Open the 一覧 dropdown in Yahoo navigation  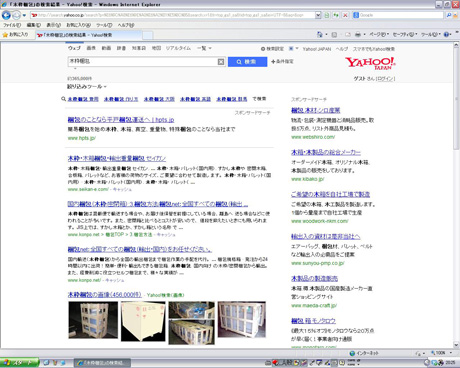coord(204,48)
